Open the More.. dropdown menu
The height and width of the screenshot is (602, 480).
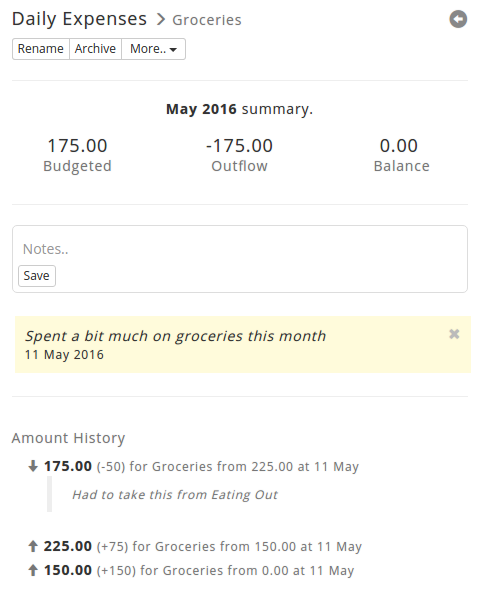[x=154, y=49]
